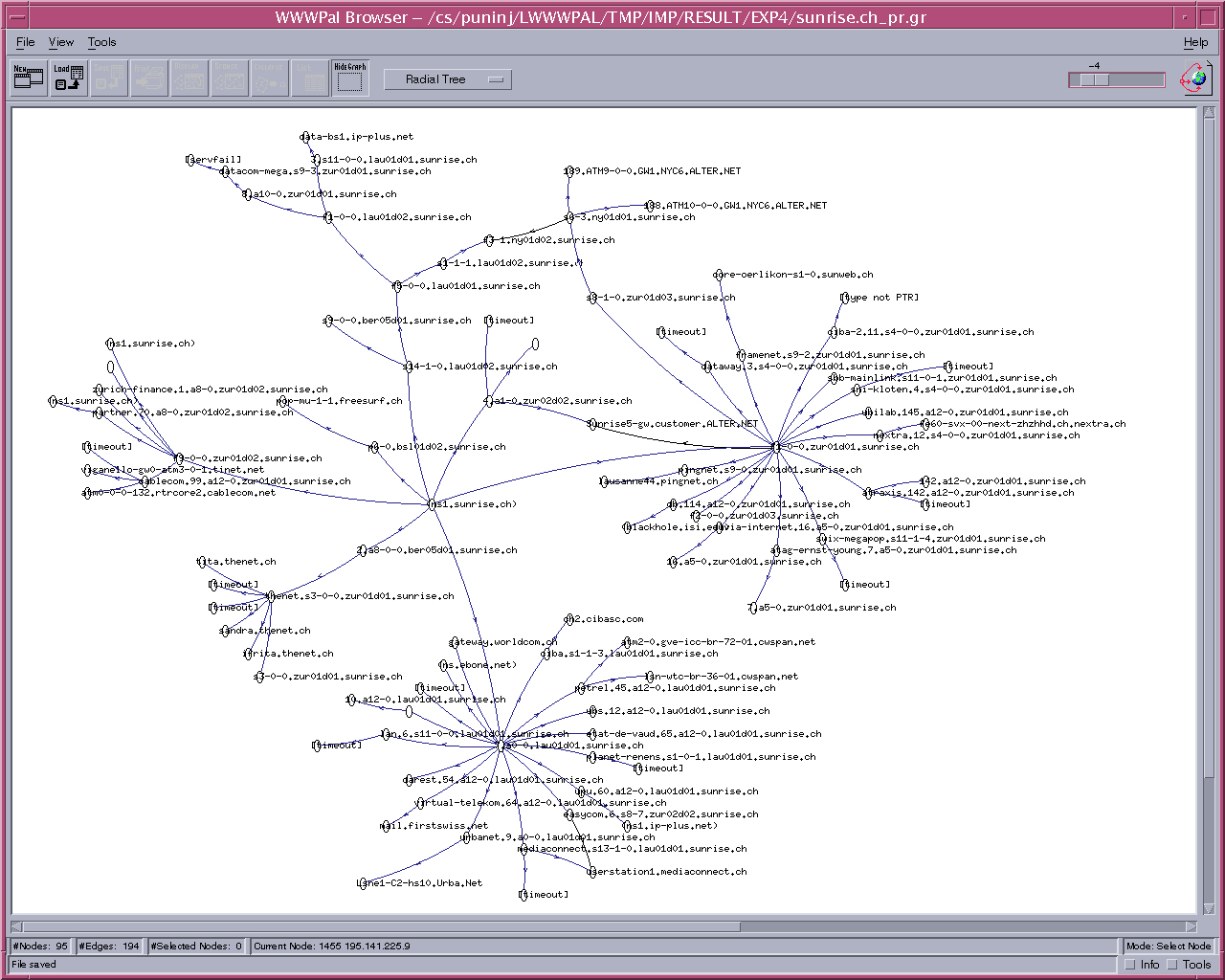
Task: Click the Collapse toolbar icon
Action: pyautogui.click(x=270, y=78)
